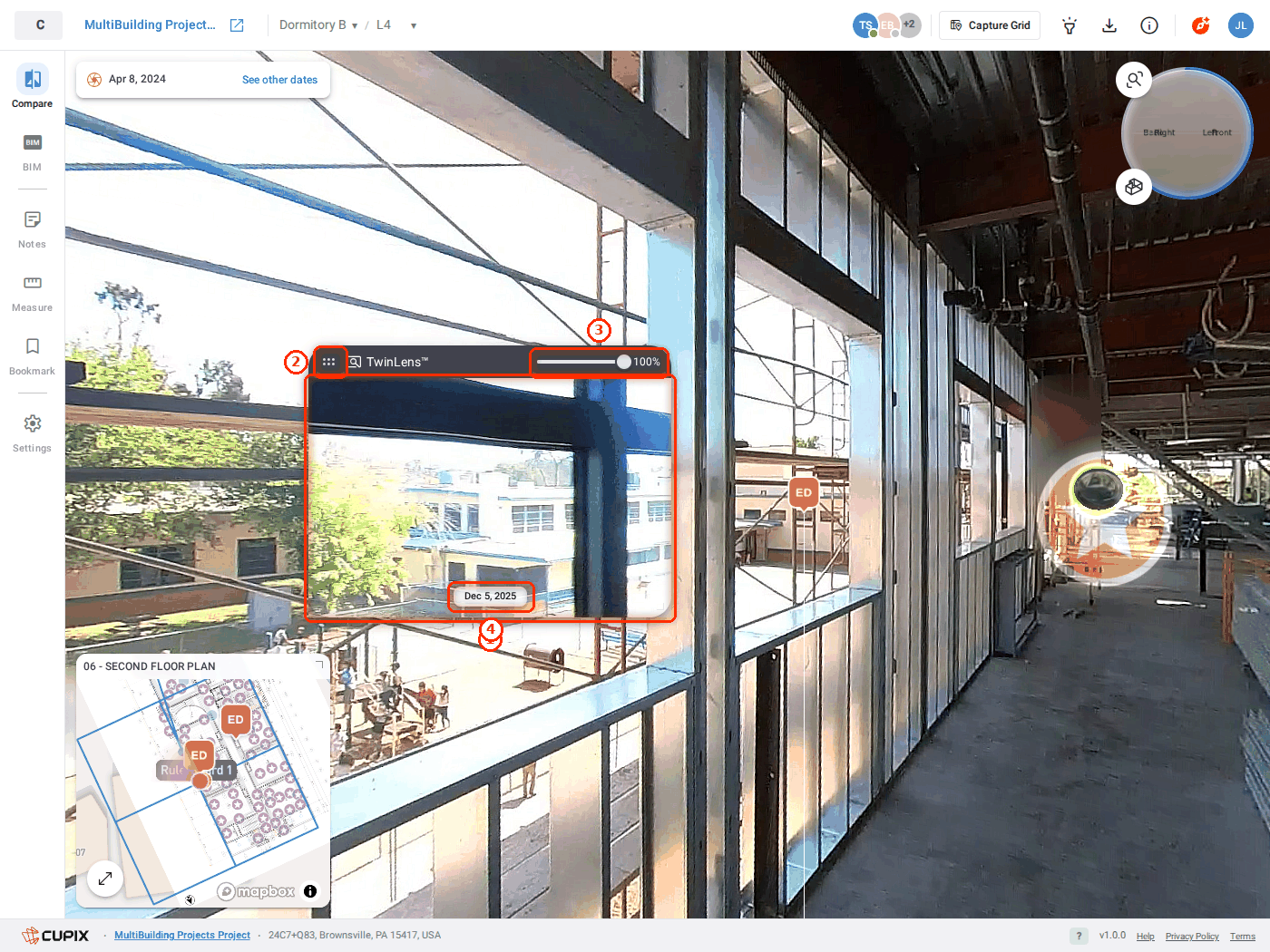Open the Privacy Policy link
The height and width of the screenshot is (952, 1270).
[x=1192, y=937]
